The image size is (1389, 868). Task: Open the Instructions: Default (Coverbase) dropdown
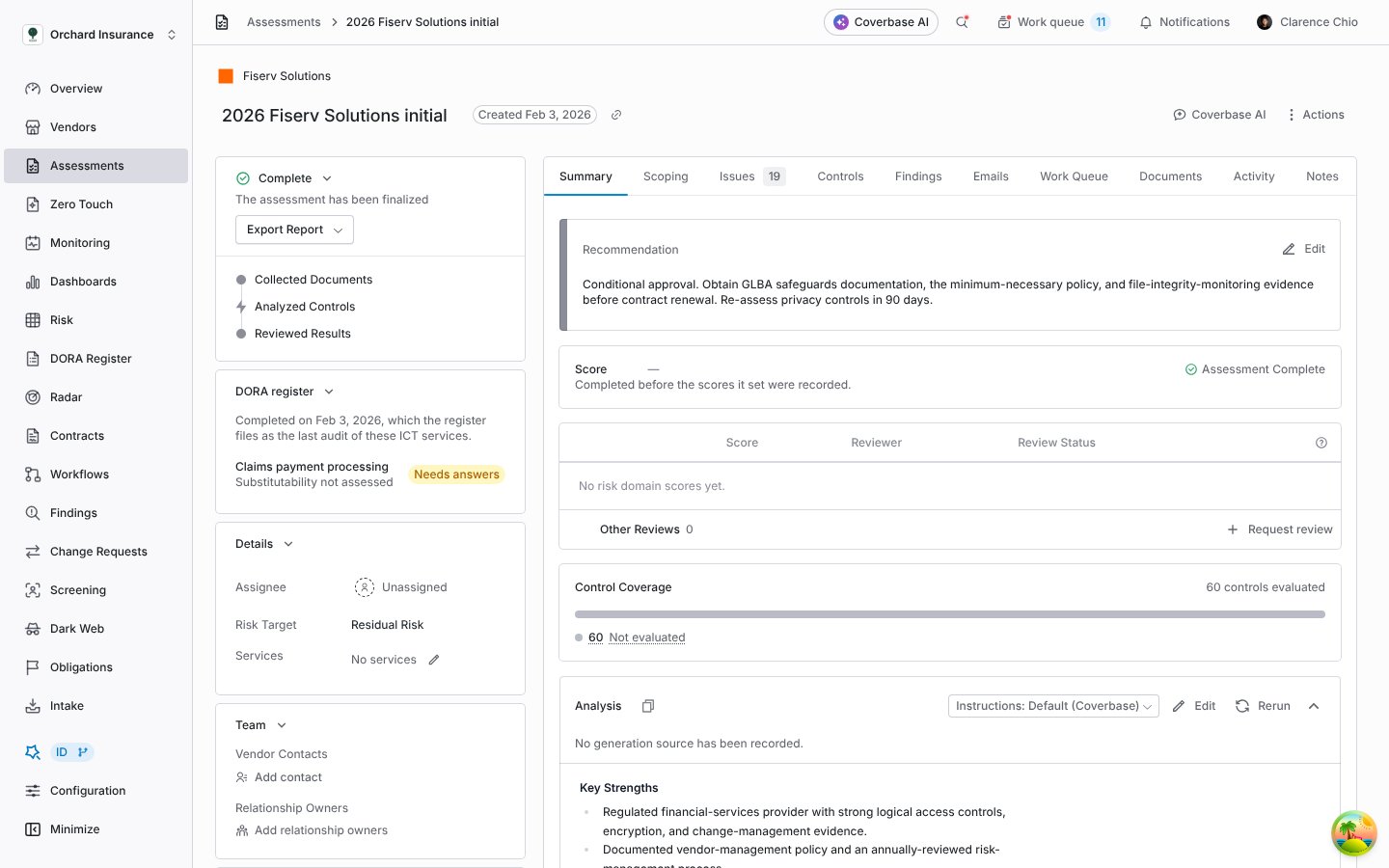pyautogui.click(x=1053, y=706)
